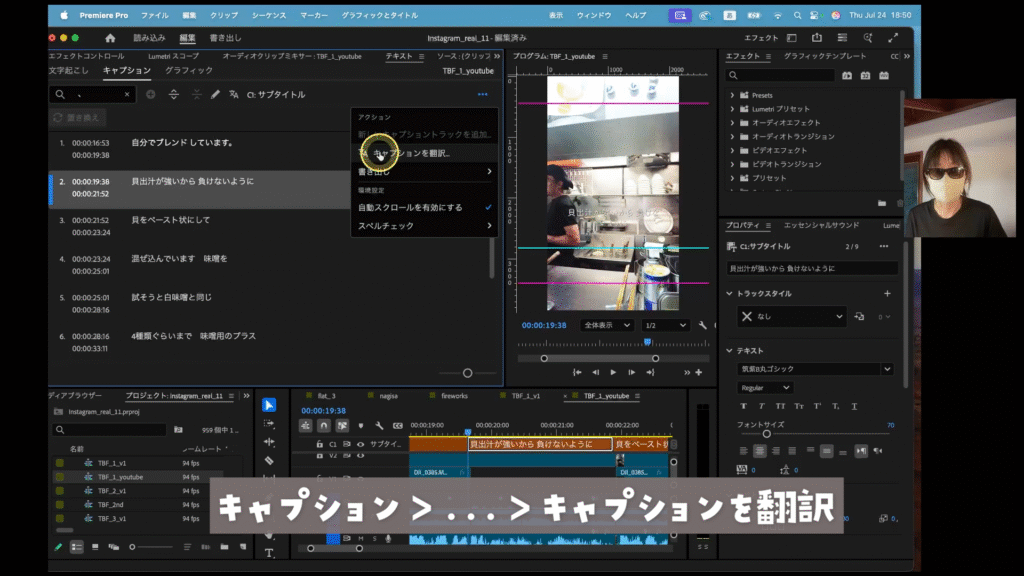Play the program monitor video

(613, 372)
